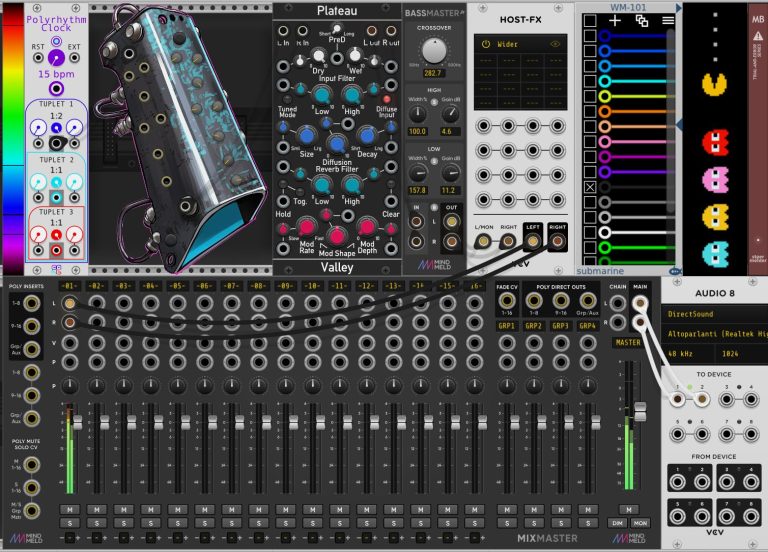Click the Host-FX RIGHT output jack
This screenshot has height=552, width=768.
pos(557,240)
